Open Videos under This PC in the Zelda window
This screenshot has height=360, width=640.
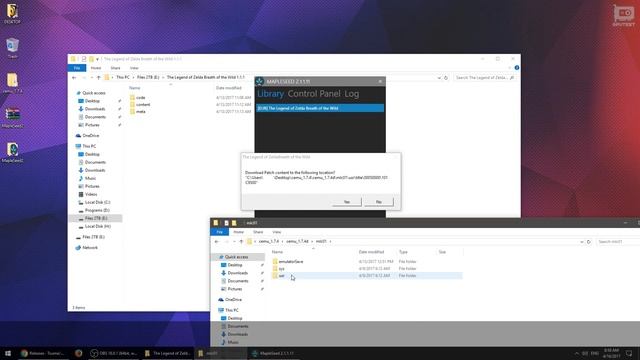click(91, 194)
